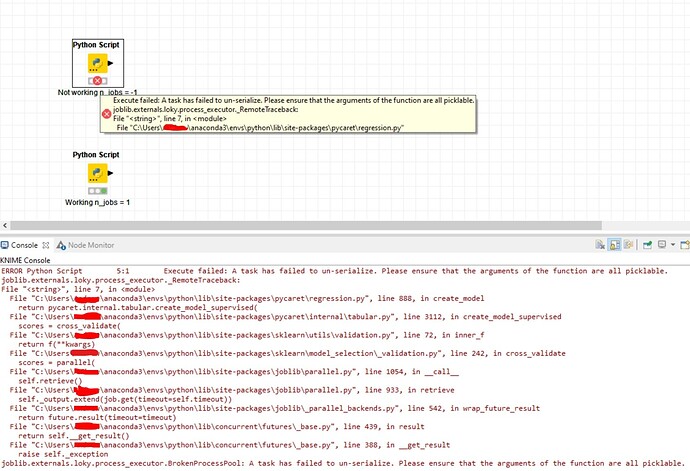This screenshot has width=690, height=471.
Task: Click console line 'return self.__get_result()'
Action: (73, 436)
